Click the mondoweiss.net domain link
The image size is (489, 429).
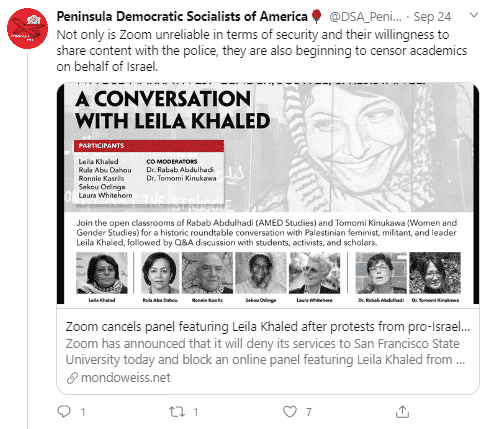[126, 378]
